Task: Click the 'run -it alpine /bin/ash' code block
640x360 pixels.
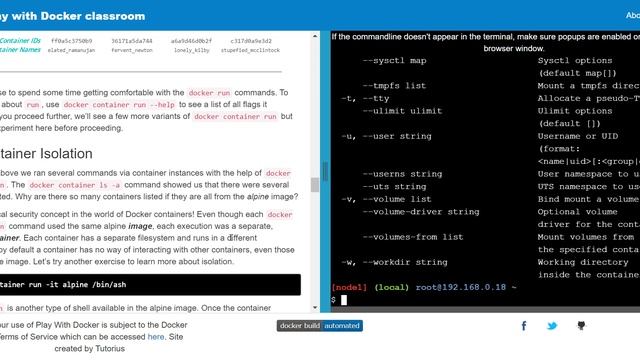Action: tap(150, 284)
